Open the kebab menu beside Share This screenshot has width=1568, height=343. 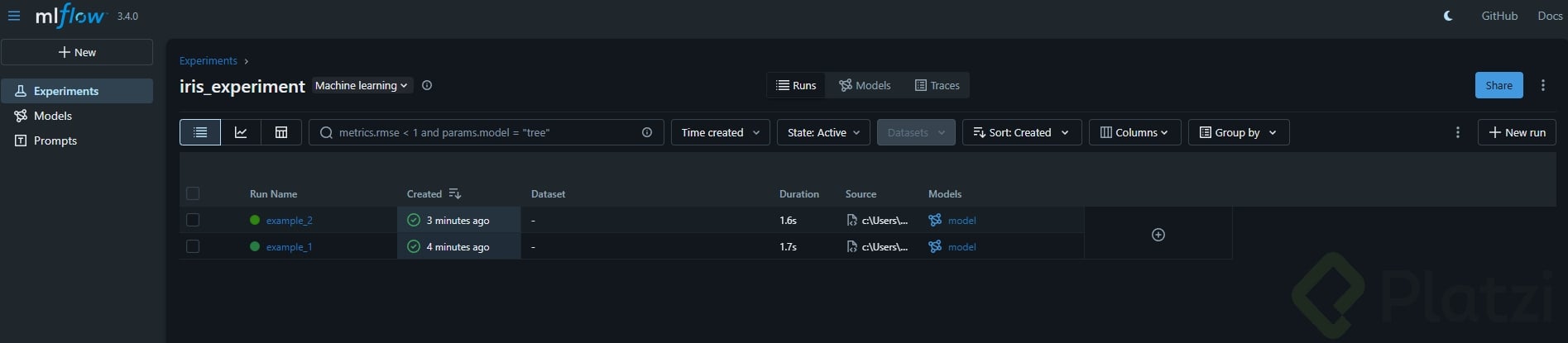coord(1543,85)
